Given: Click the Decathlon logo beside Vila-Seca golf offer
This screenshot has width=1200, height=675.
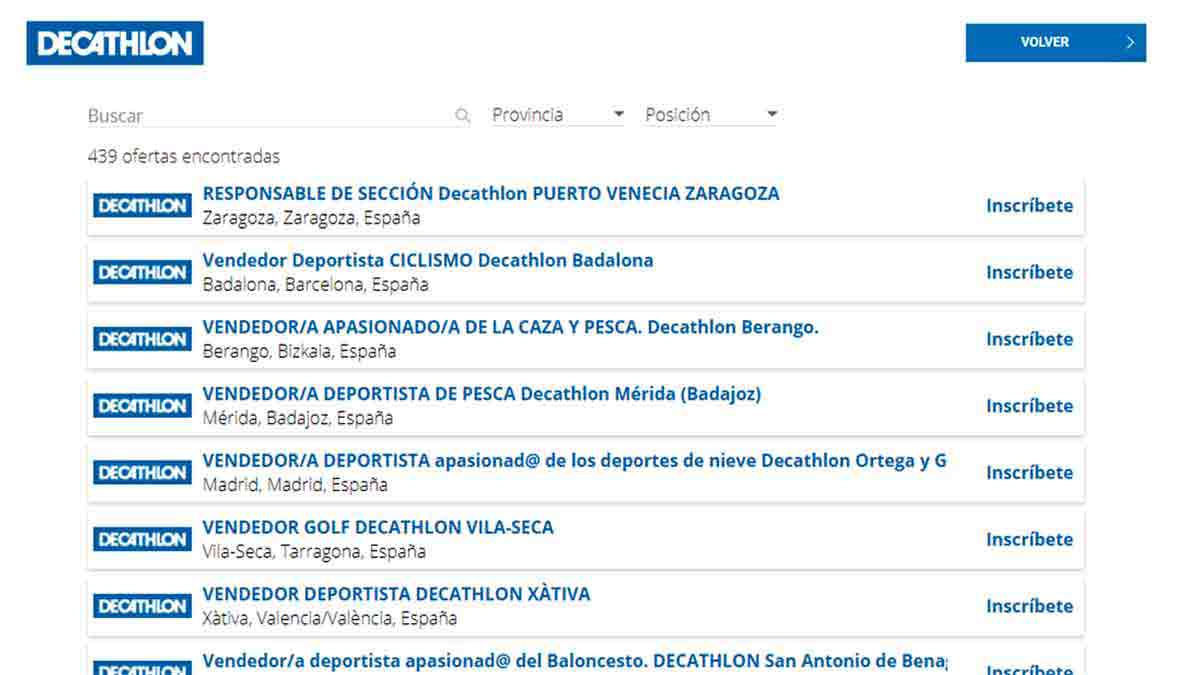Looking at the screenshot, I should pos(142,540).
